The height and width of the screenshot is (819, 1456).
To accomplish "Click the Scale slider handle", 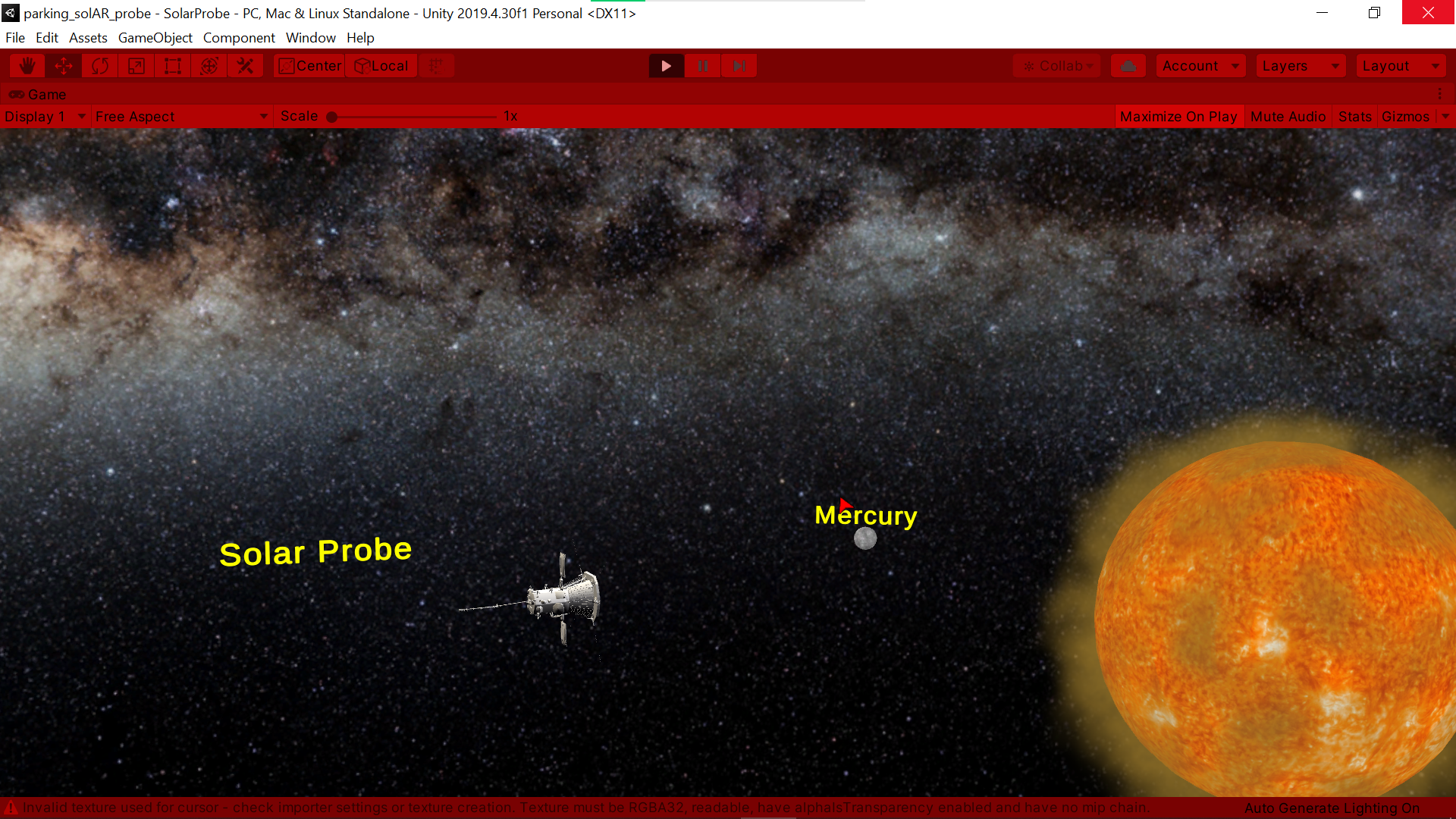I will pos(331,117).
